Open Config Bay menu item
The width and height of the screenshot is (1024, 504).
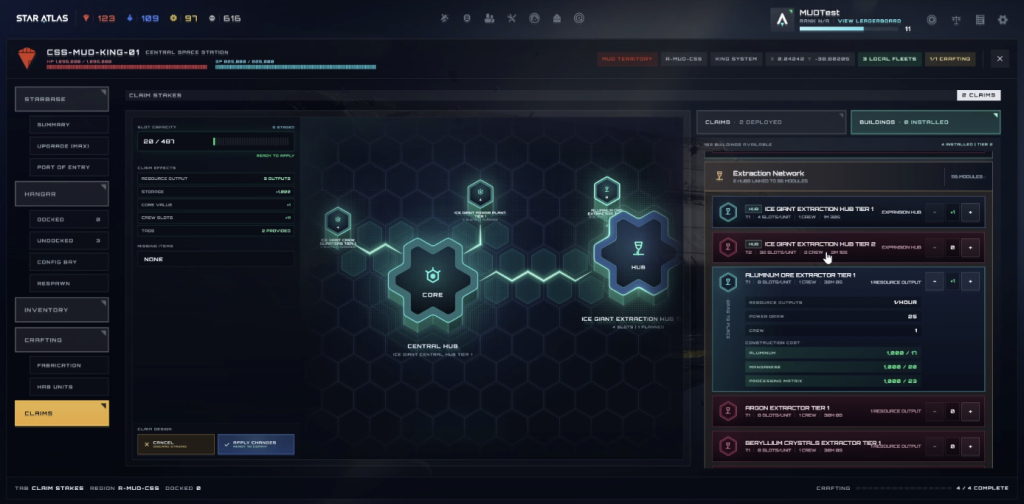(69, 262)
